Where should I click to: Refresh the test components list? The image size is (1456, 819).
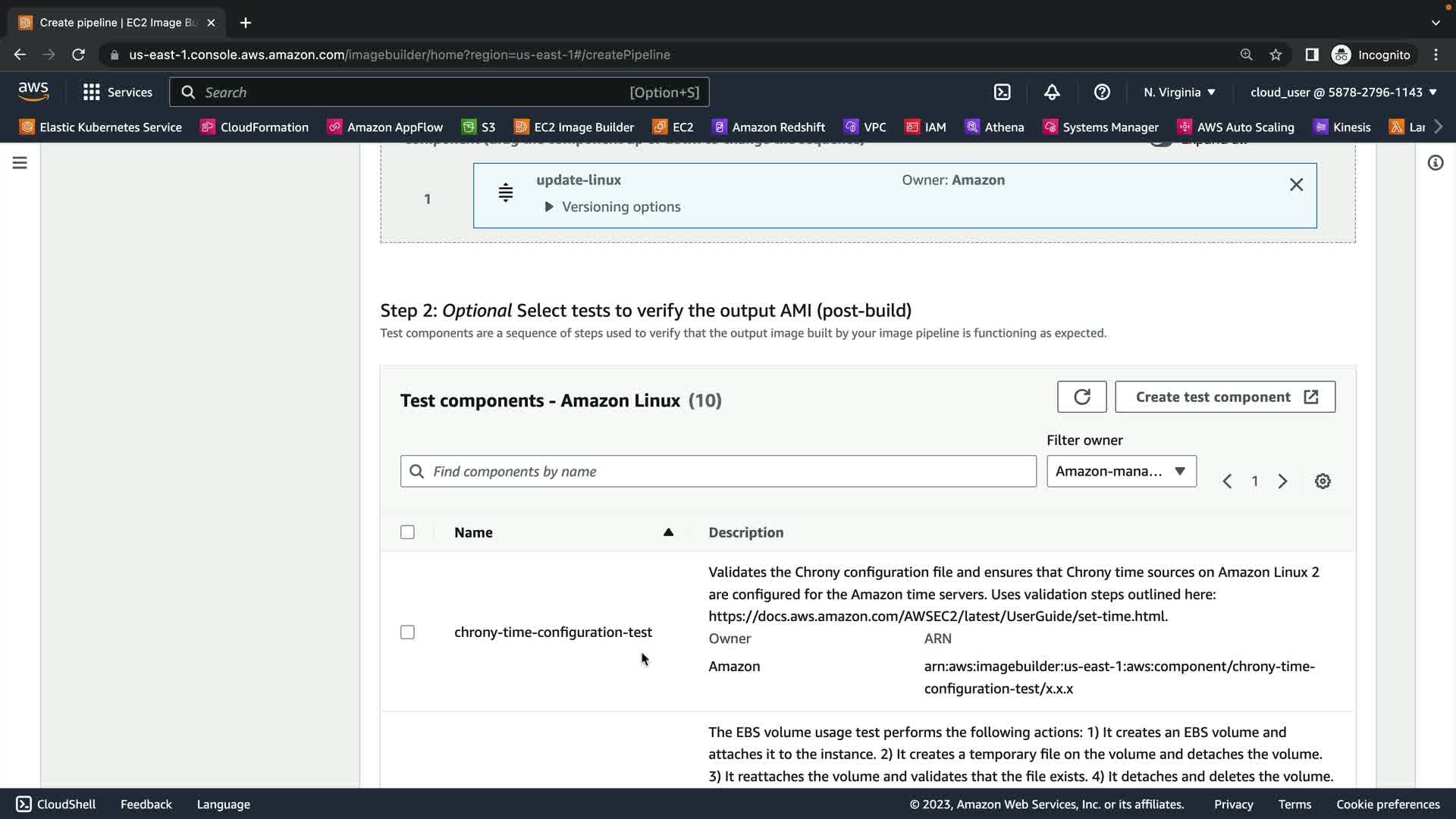(1081, 397)
